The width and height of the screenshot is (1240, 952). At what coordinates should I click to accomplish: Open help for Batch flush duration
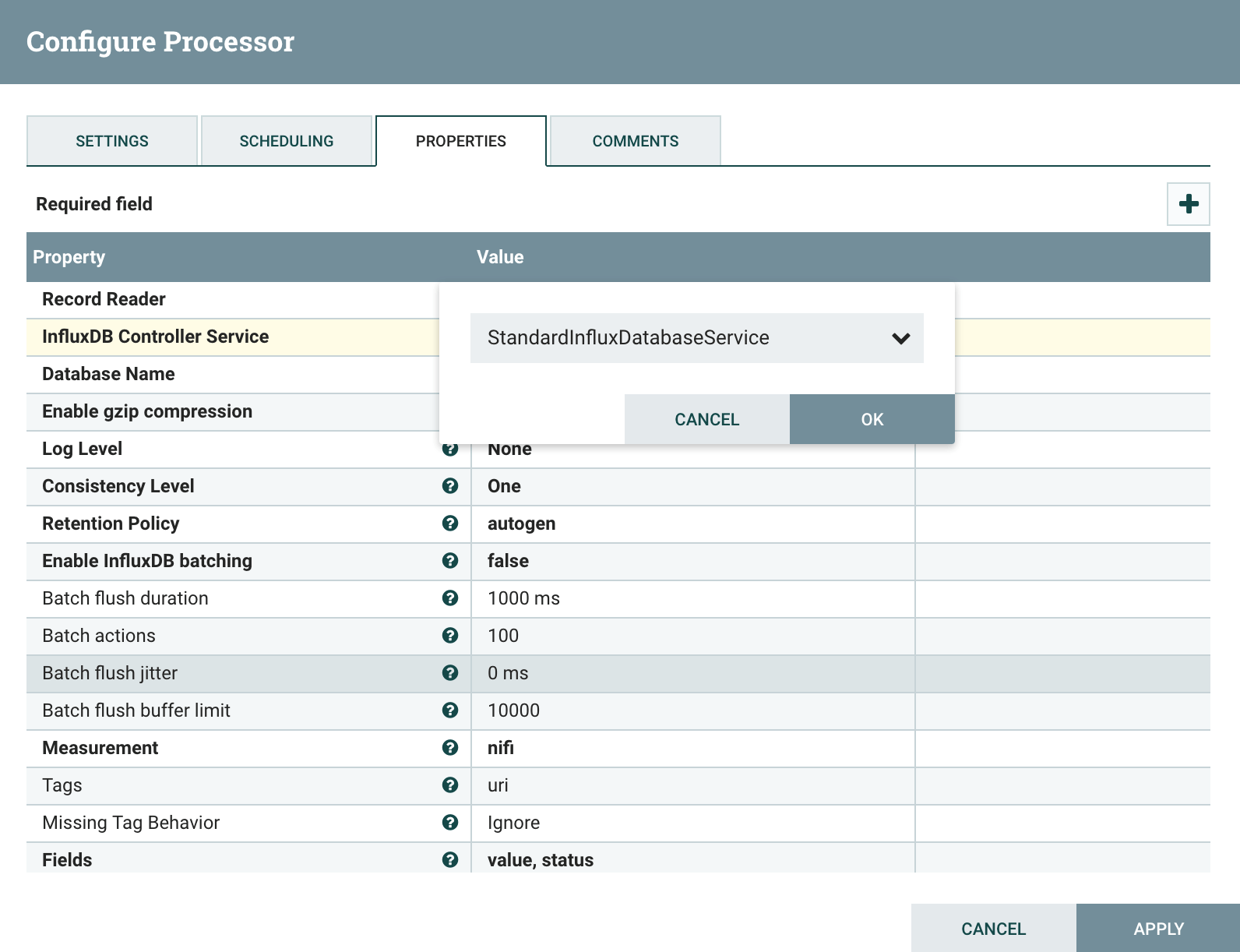pos(450,598)
